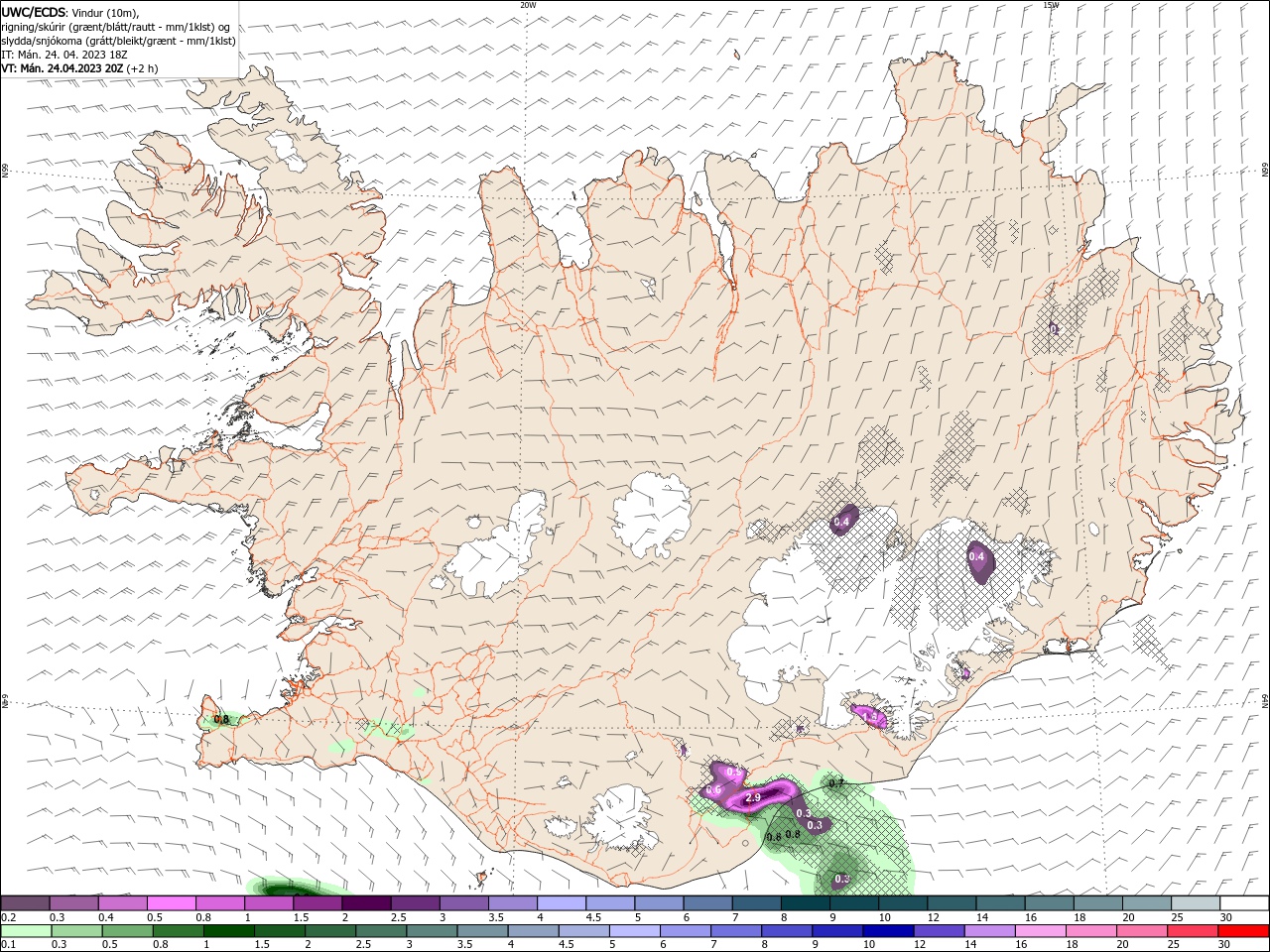The height and width of the screenshot is (952, 1270).
Task: Click the valid time 'VT: Mán. 24.04.2023 20Z'
Action: pyautogui.click(x=63, y=68)
